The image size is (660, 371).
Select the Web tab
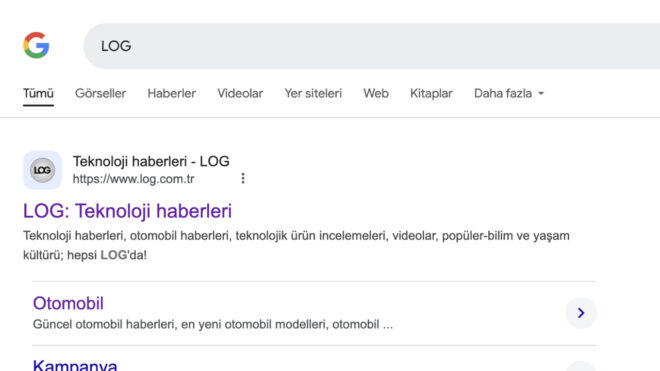(376, 93)
